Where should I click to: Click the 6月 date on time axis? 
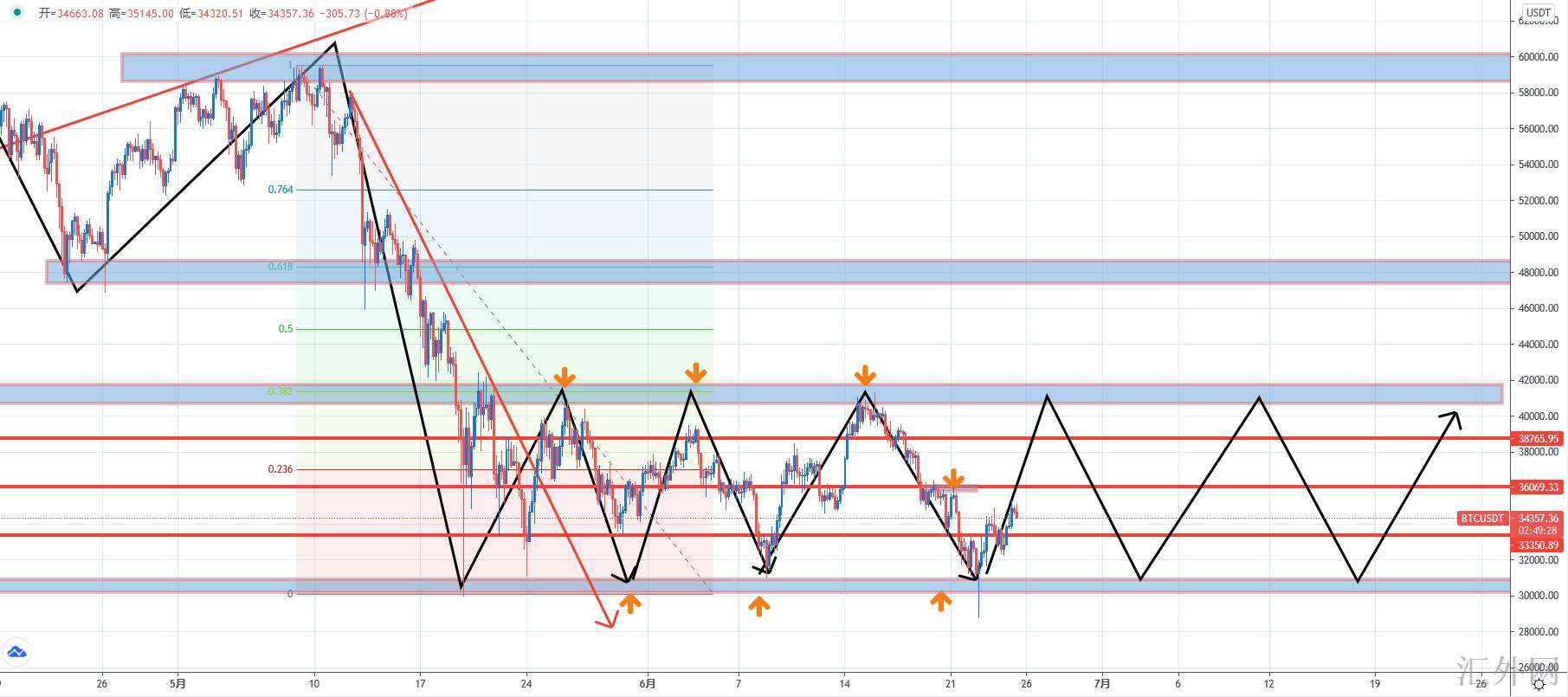(648, 683)
